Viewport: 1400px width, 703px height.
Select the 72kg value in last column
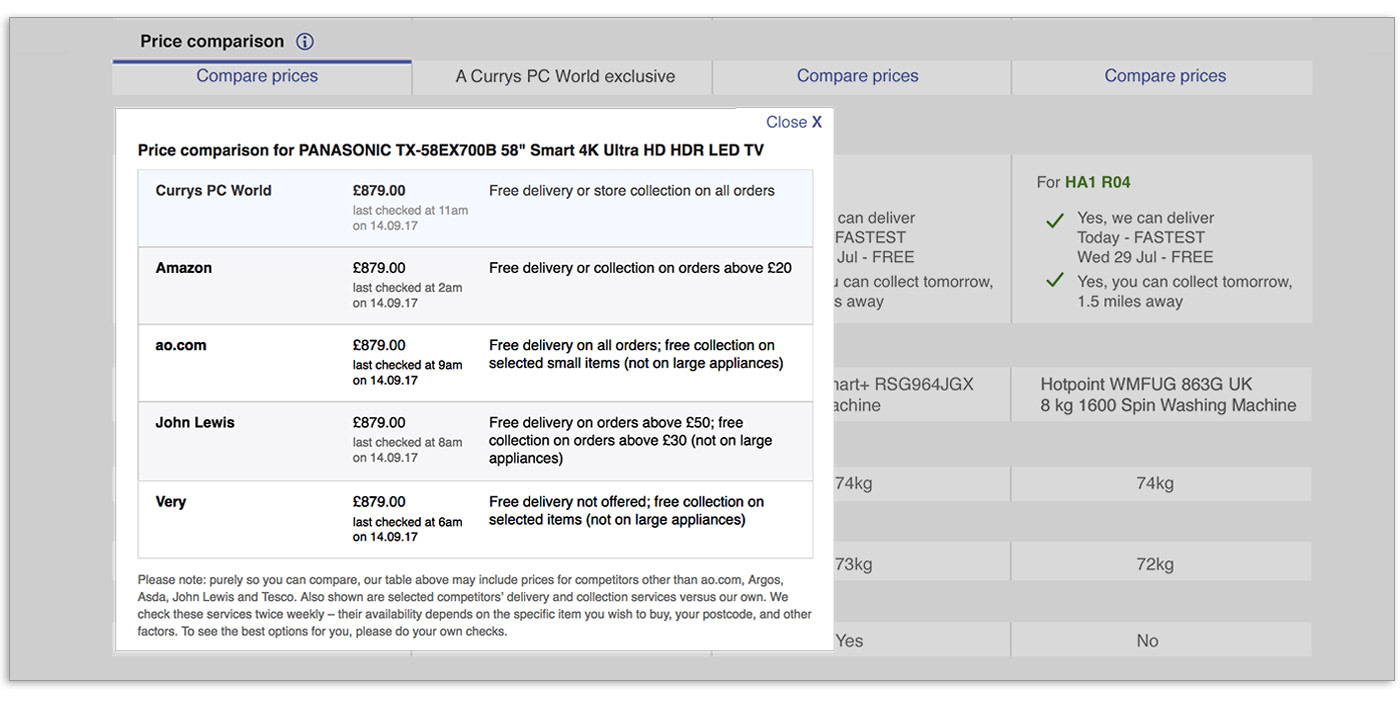pos(1155,564)
